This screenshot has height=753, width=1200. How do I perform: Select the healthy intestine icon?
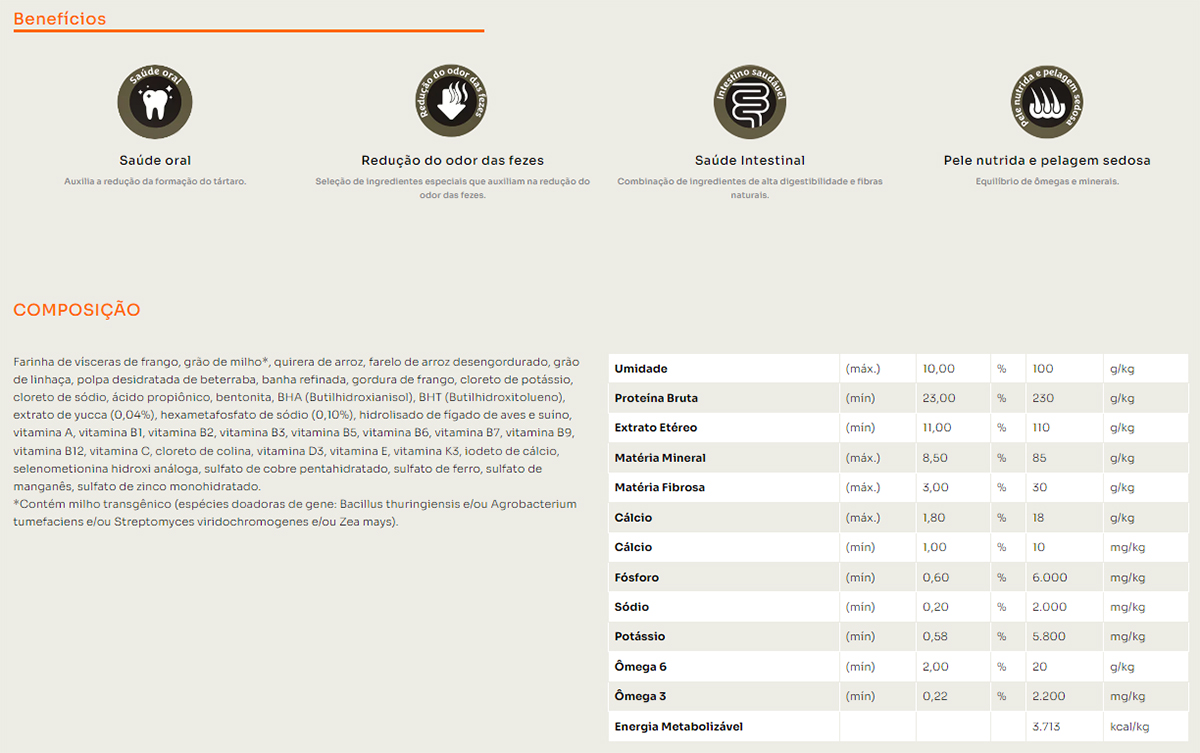(749, 102)
